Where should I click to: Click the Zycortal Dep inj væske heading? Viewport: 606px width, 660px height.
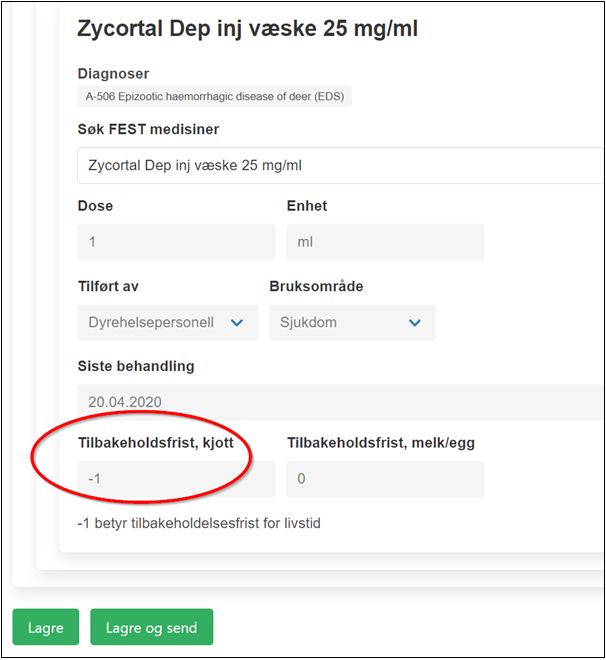click(x=247, y=29)
